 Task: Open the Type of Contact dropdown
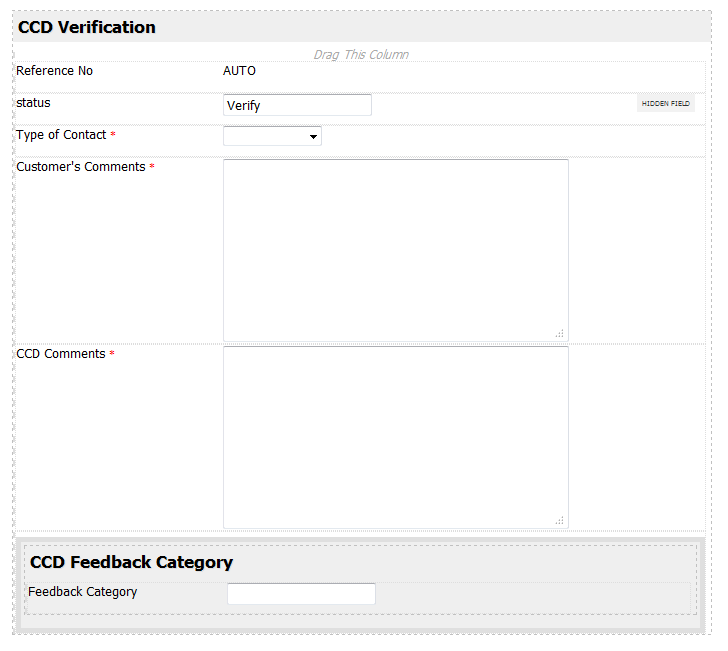click(272, 136)
